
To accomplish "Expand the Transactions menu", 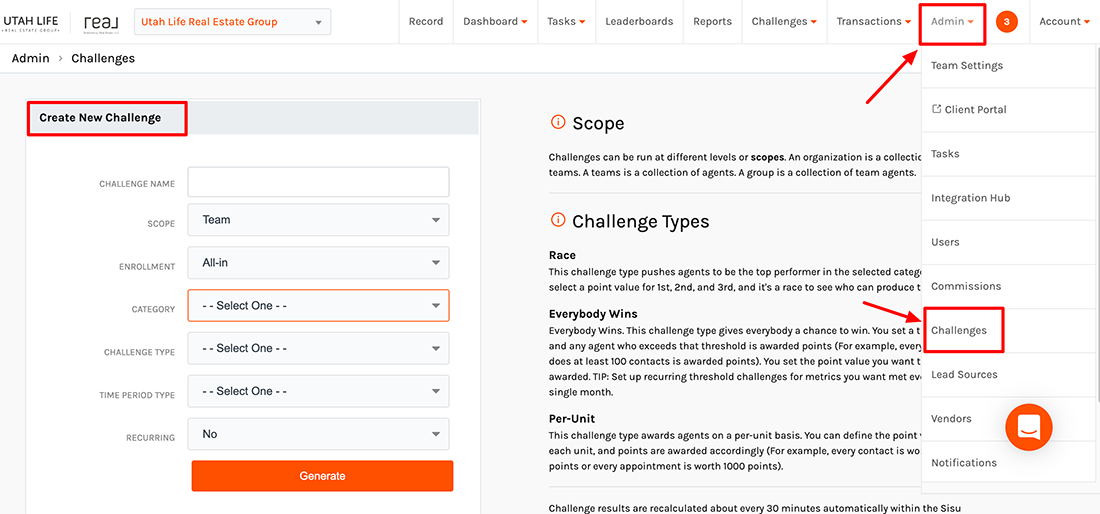I will pos(873,22).
